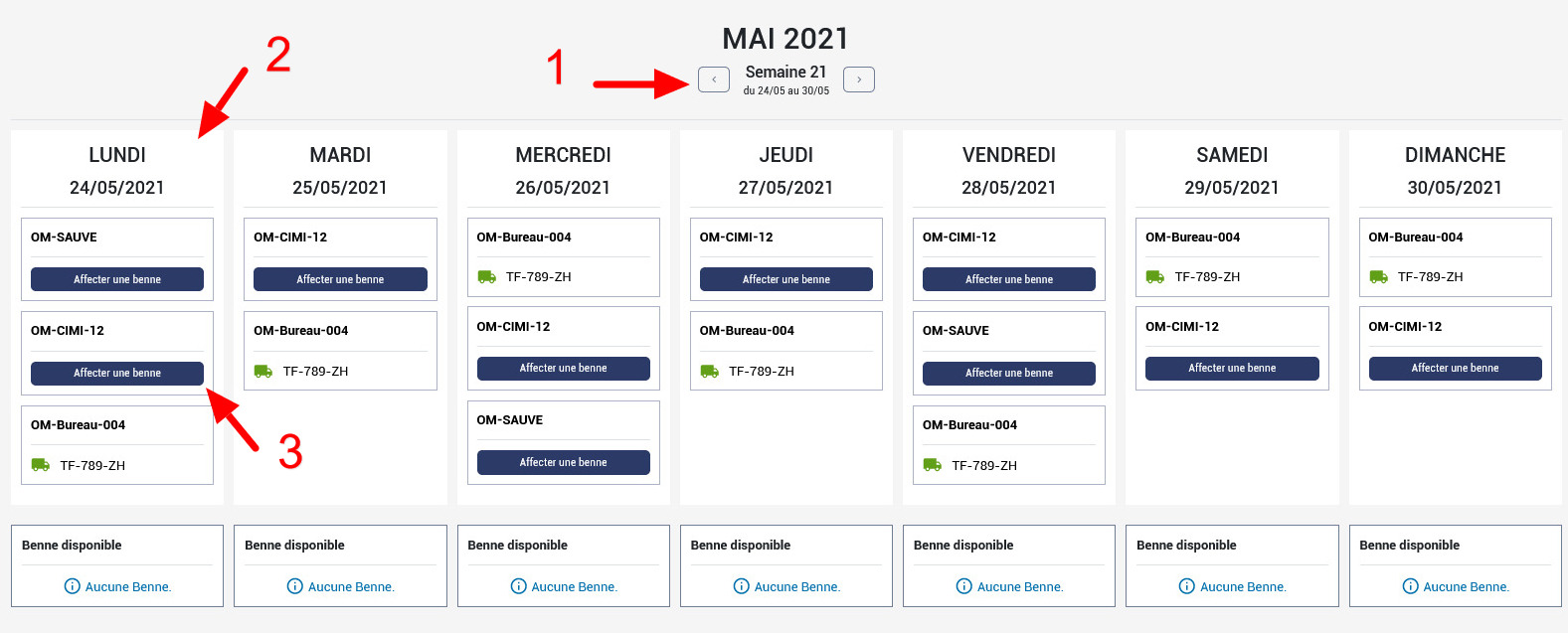The width and height of the screenshot is (1568, 633).
Task: Click green truck icon in Mercredi column
Action: point(486,277)
